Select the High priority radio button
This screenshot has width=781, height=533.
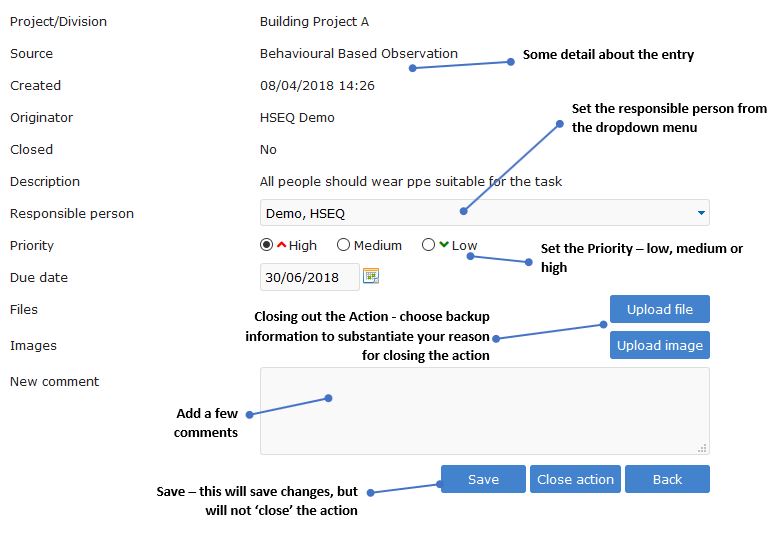[x=267, y=245]
